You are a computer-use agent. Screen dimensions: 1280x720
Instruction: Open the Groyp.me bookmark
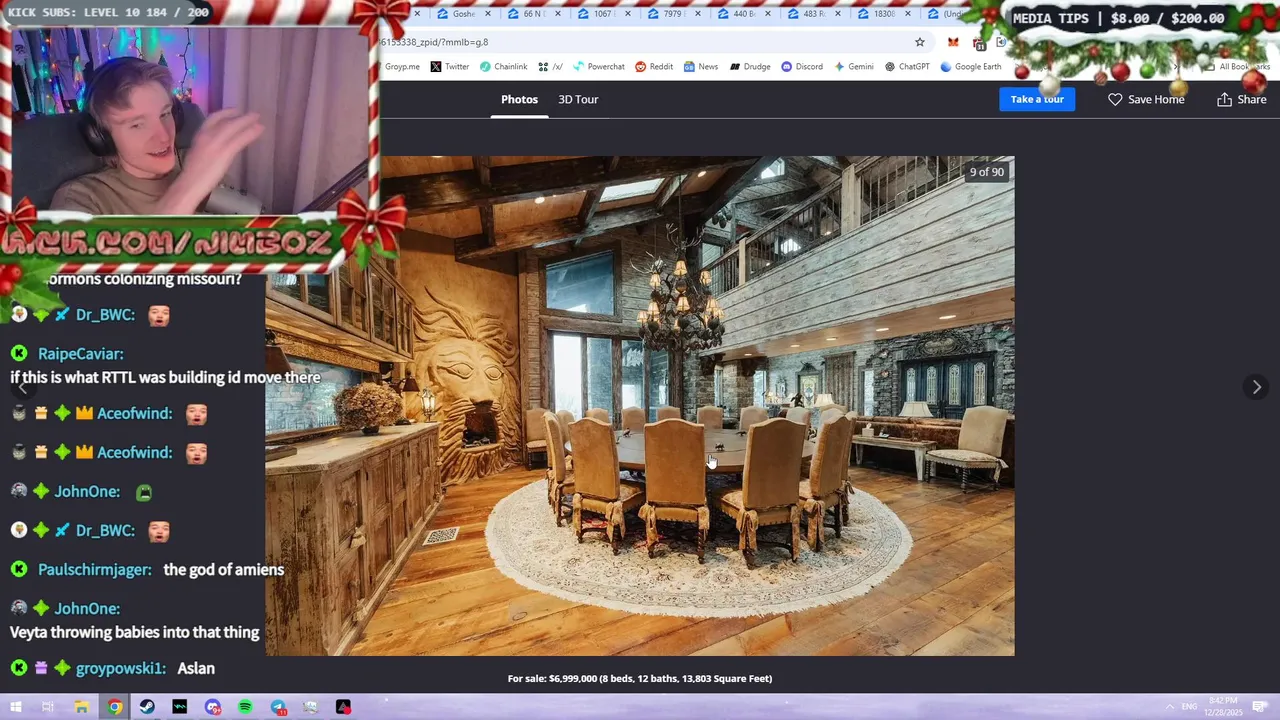pos(402,67)
